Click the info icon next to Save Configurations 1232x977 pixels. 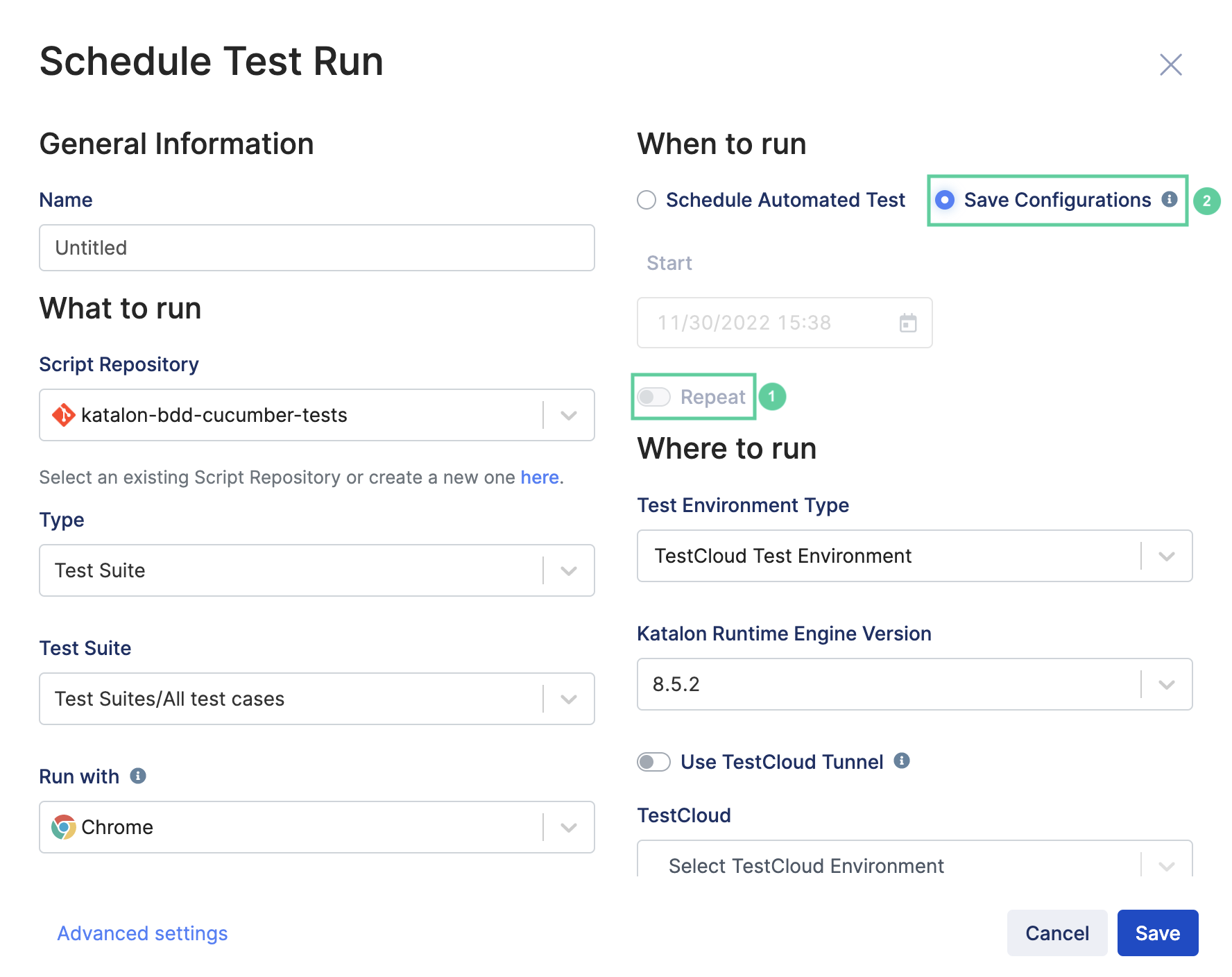click(x=1168, y=200)
